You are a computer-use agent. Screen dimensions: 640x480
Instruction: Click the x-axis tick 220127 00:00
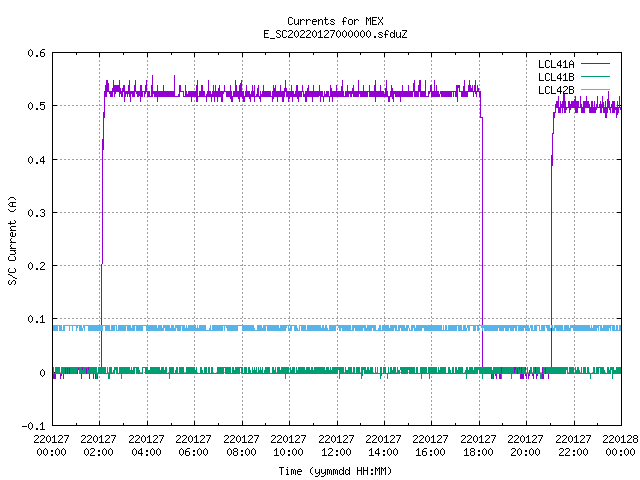(x=51, y=446)
